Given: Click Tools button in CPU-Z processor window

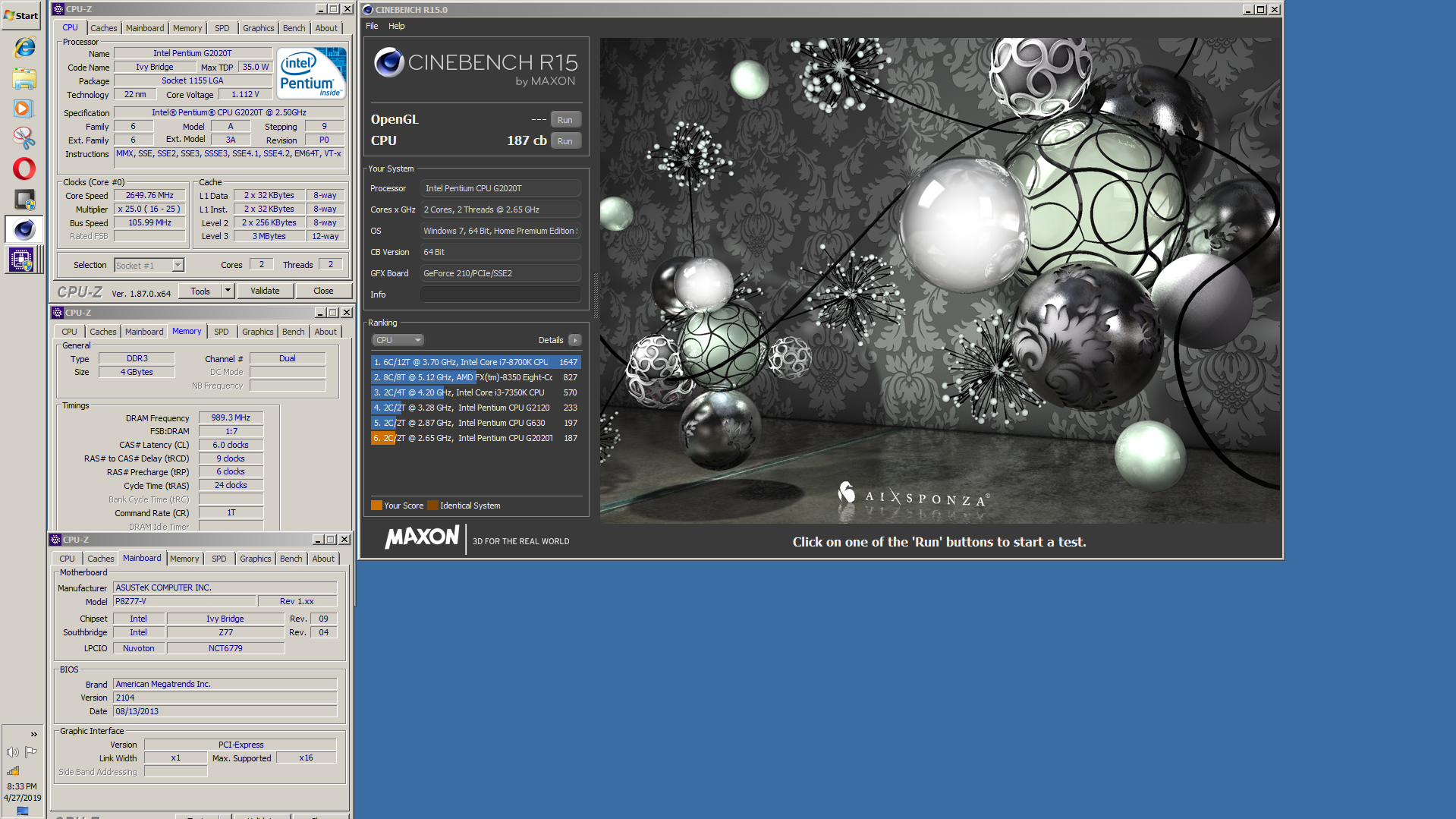Looking at the screenshot, I should click(200, 291).
